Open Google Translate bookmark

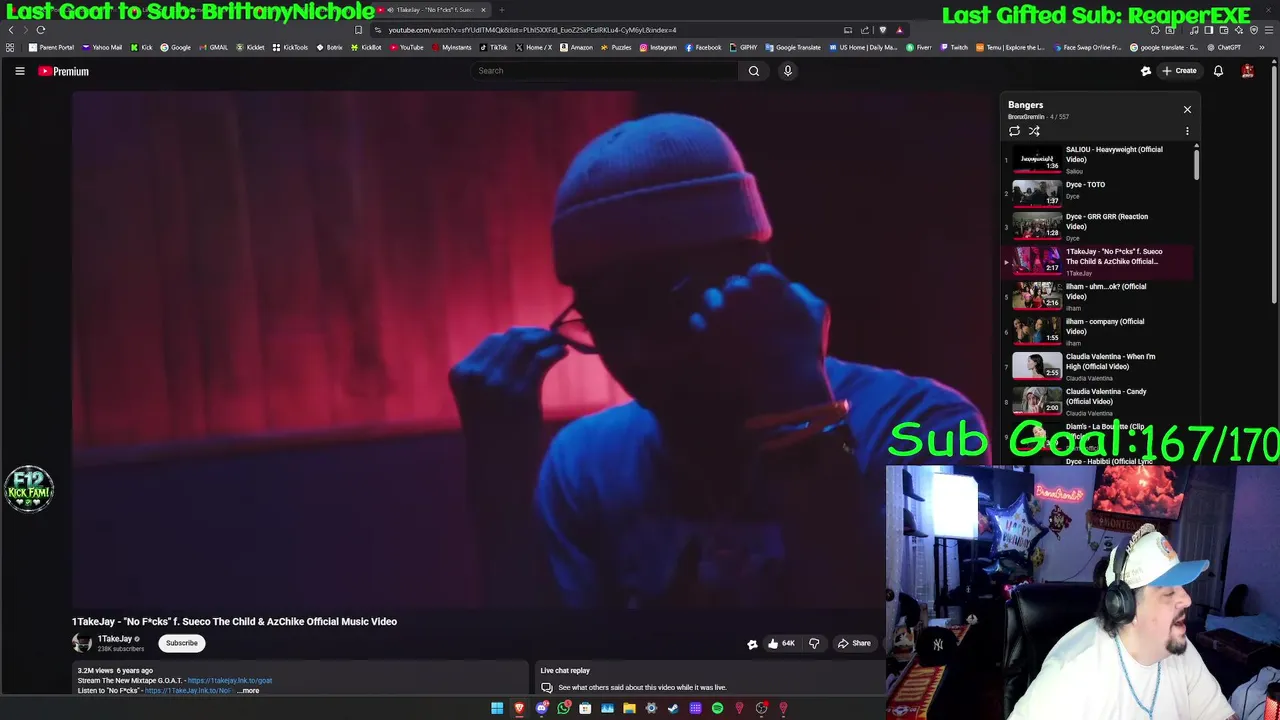[793, 47]
